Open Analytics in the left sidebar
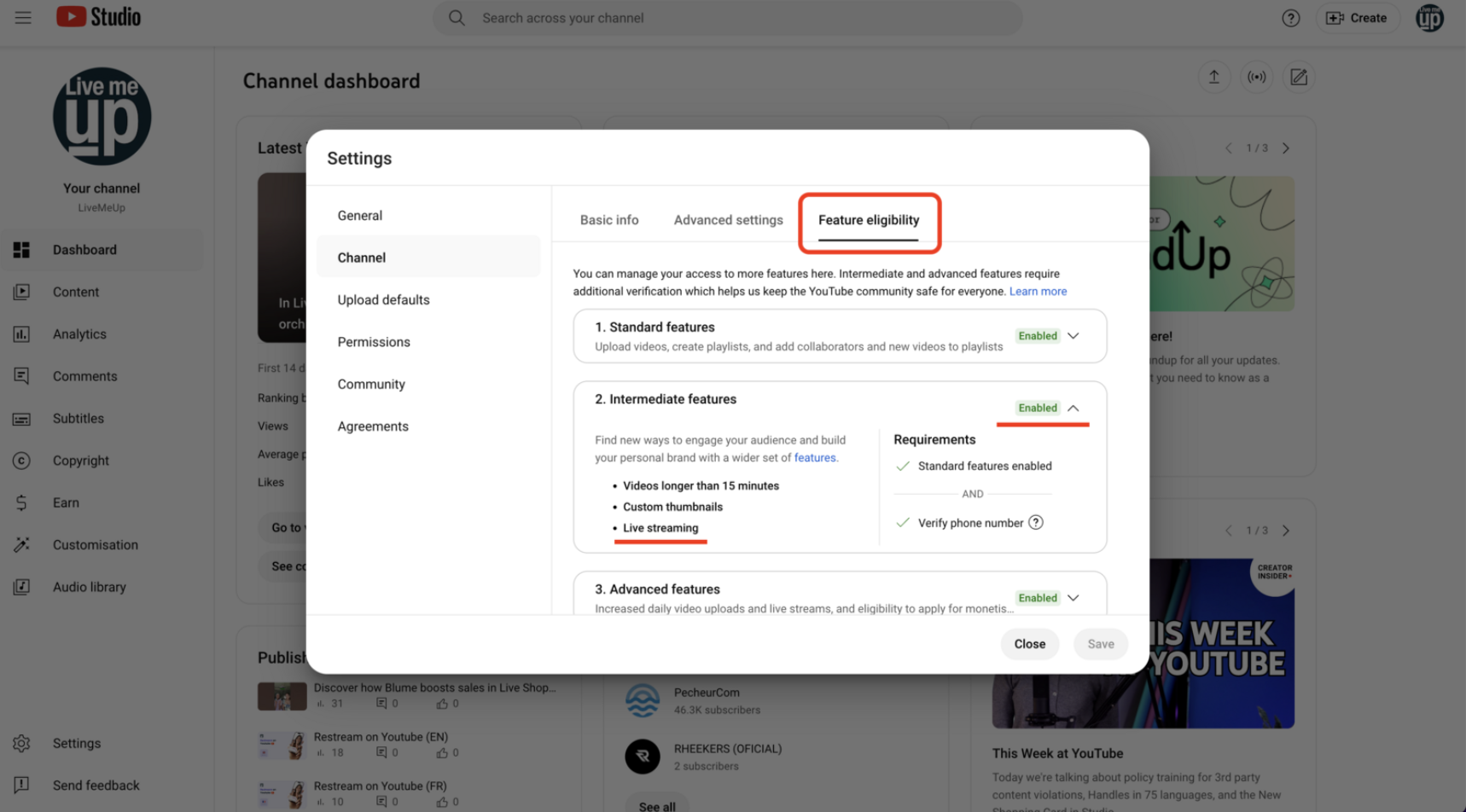Viewport: 1466px width, 812px height. click(x=102, y=334)
